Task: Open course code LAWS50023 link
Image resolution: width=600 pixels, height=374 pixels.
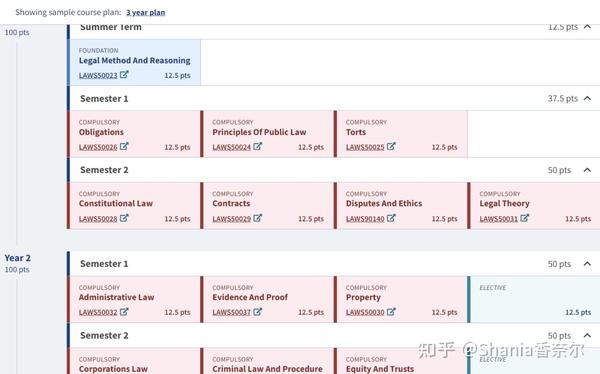Action: point(98,75)
